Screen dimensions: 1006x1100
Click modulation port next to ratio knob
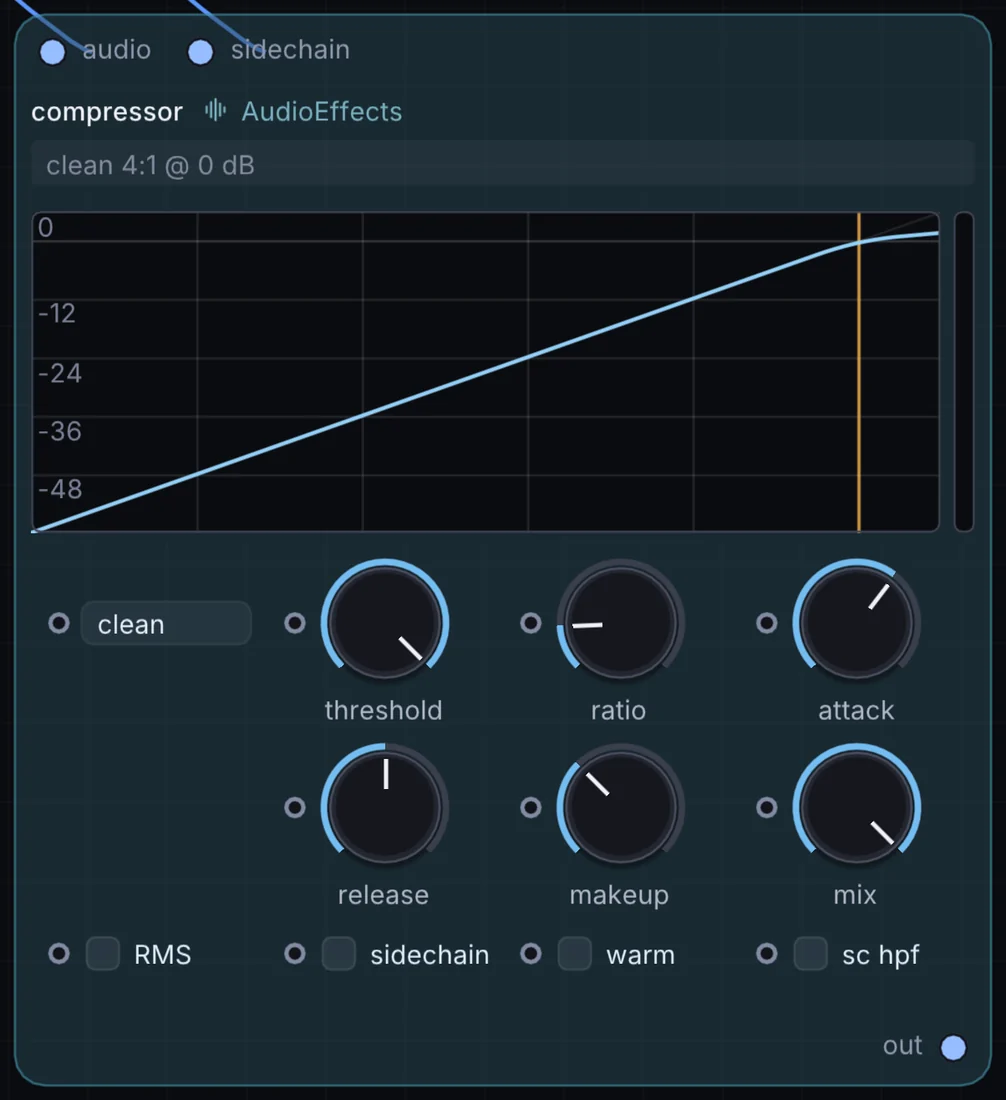[x=531, y=623]
